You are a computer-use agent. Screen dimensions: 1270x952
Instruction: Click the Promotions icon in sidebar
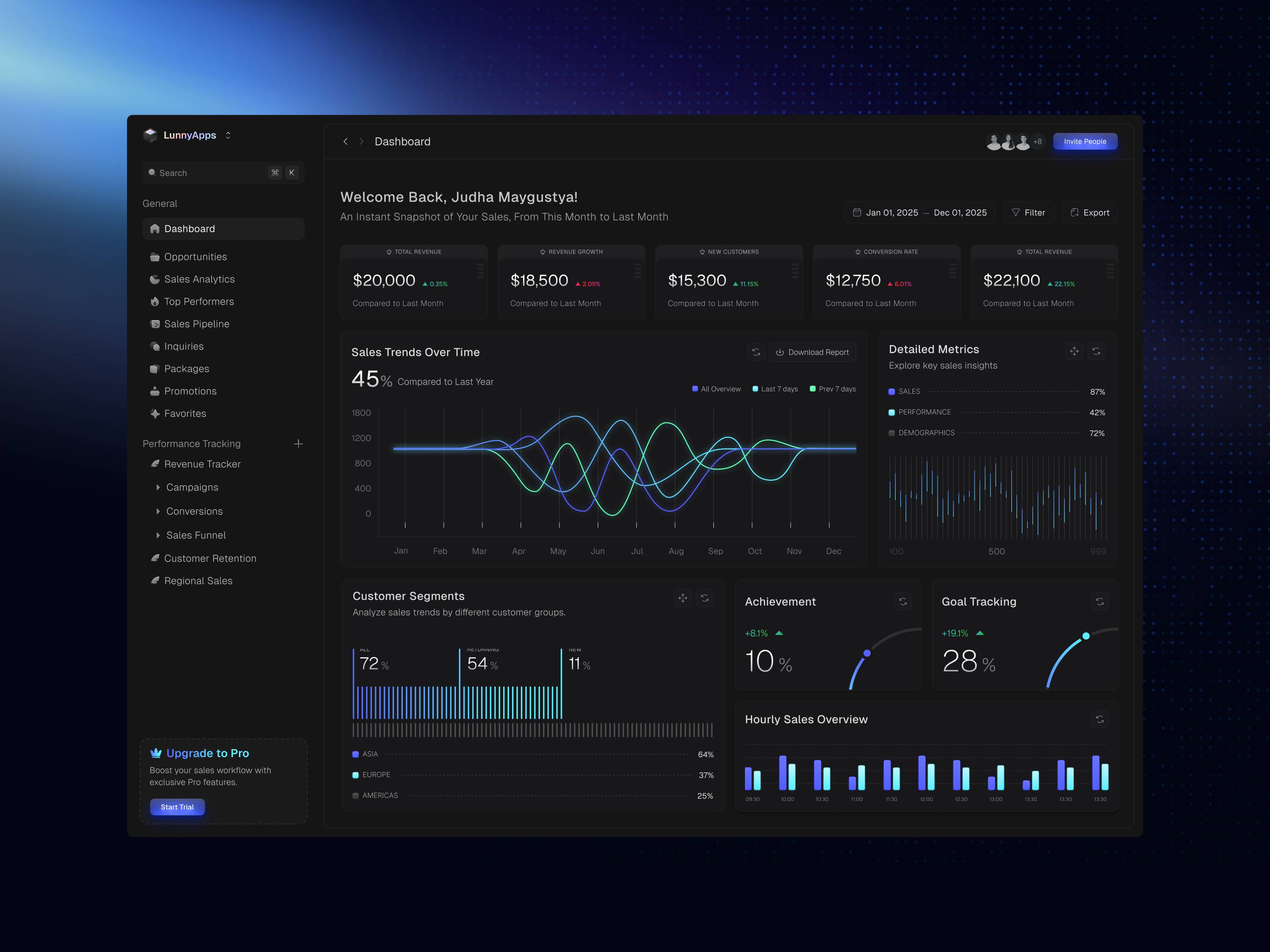click(x=154, y=392)
